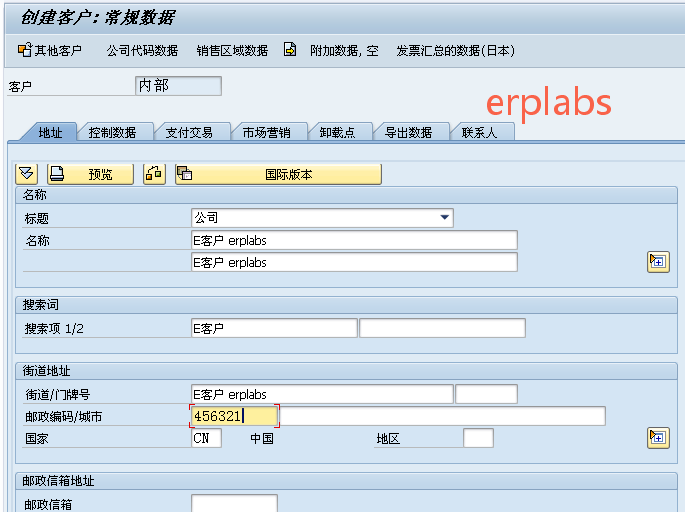Click the 预览 print preview button

pos(90,174)
